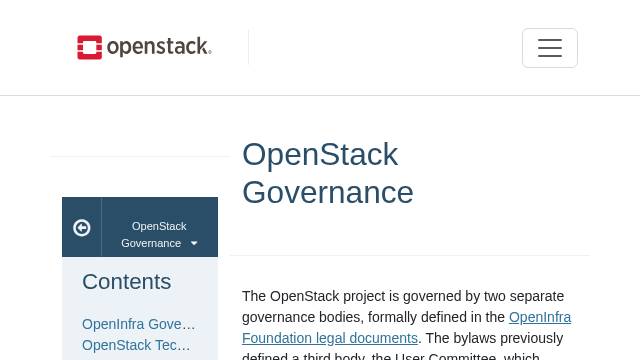Open the OpenInfra Foundation legal documents link
This screenshot has height=360, width=640.
coord(407,328)
